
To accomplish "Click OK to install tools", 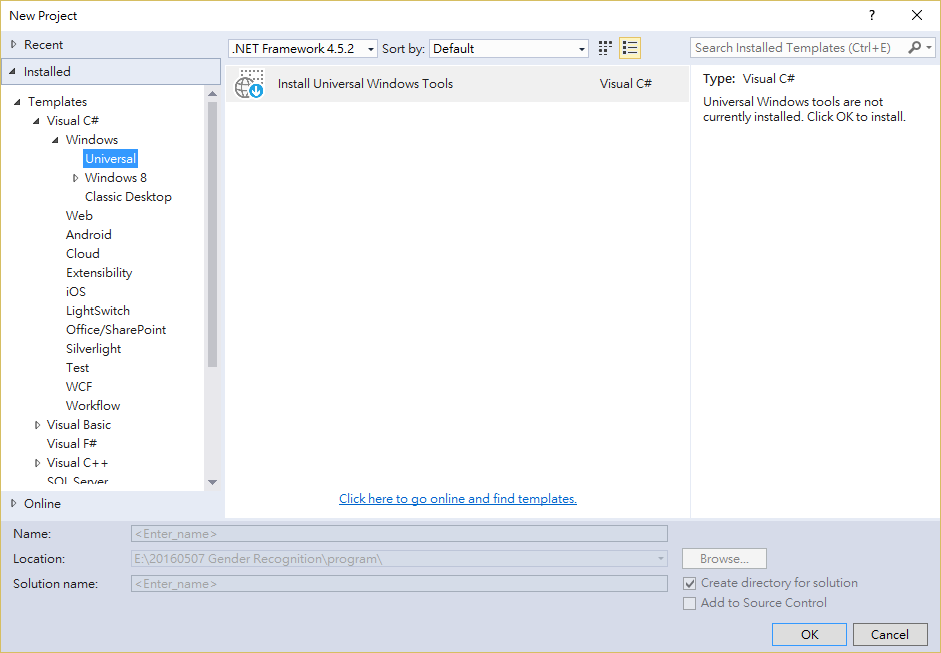I will [x=809, y=634].
